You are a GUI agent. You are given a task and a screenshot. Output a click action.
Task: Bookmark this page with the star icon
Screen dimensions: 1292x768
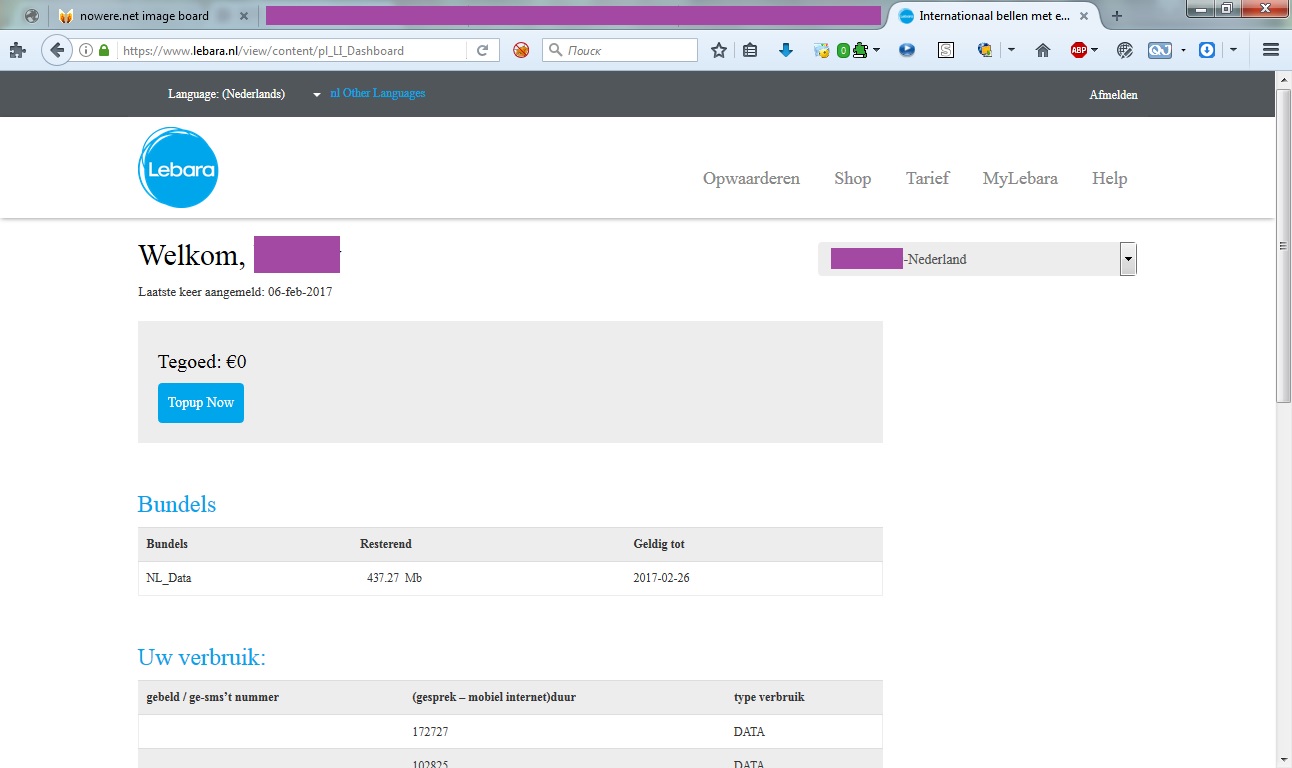[x=718, y=50]
